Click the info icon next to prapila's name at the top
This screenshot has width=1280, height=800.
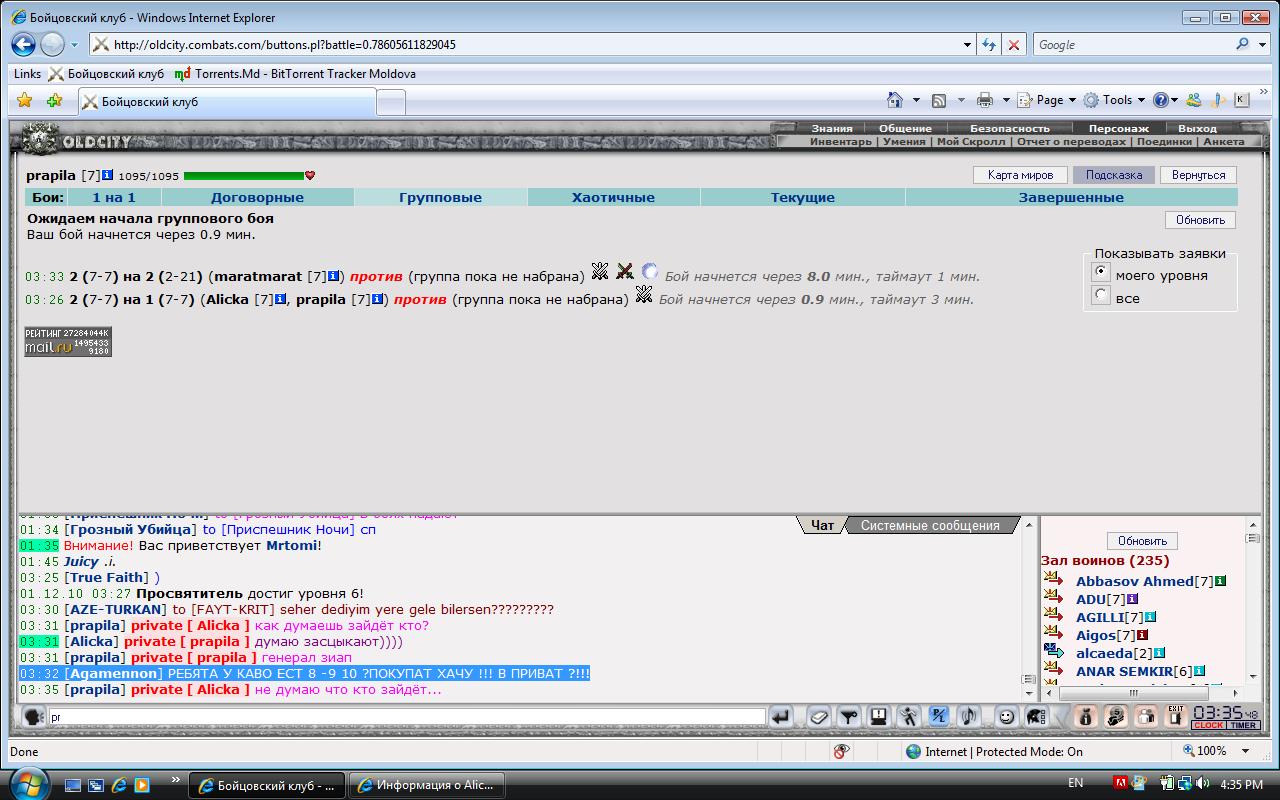pyautogui.click(x=108, y=175)
